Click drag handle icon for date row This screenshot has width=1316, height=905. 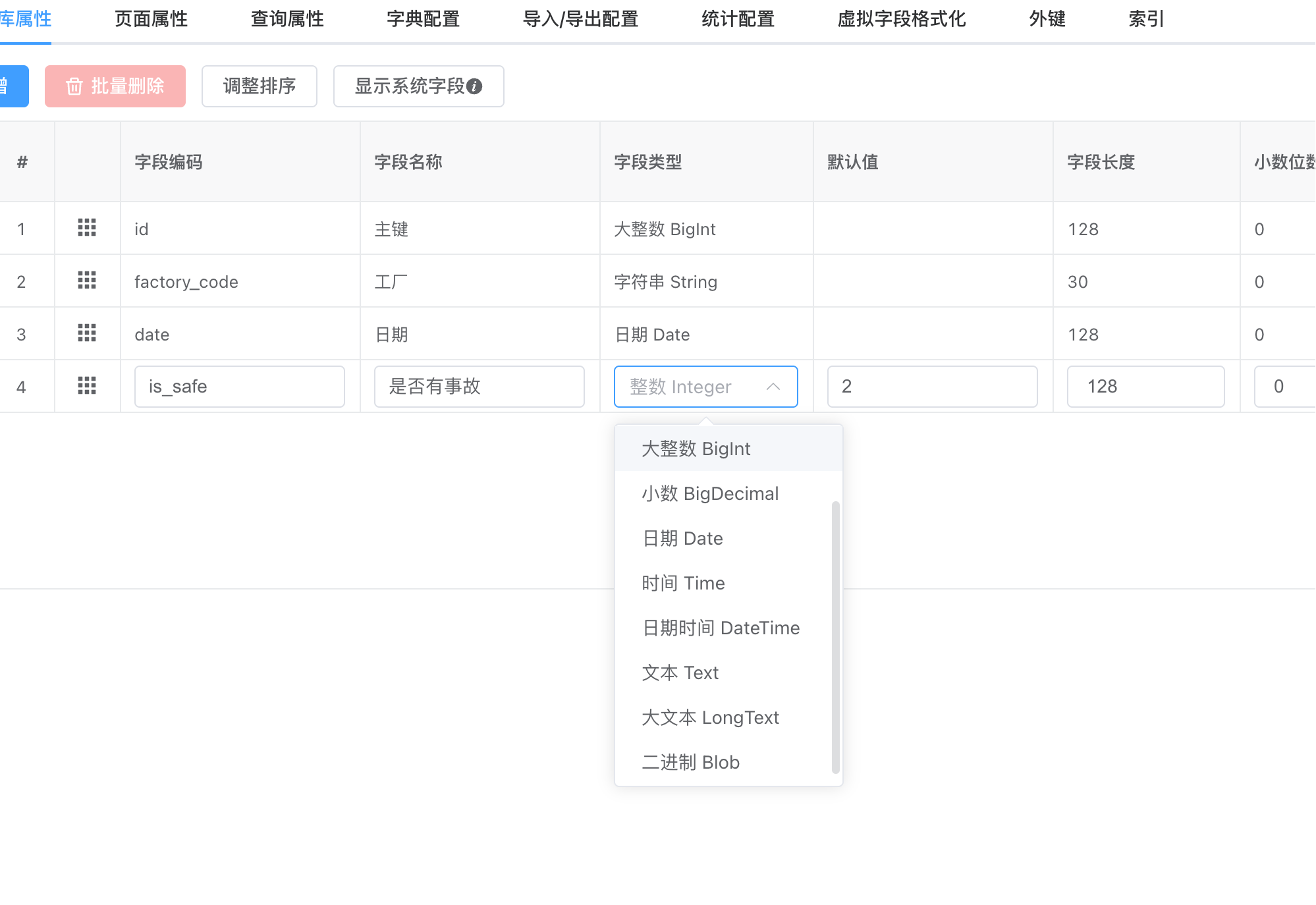pyautogui.click(x=87, y=333)
